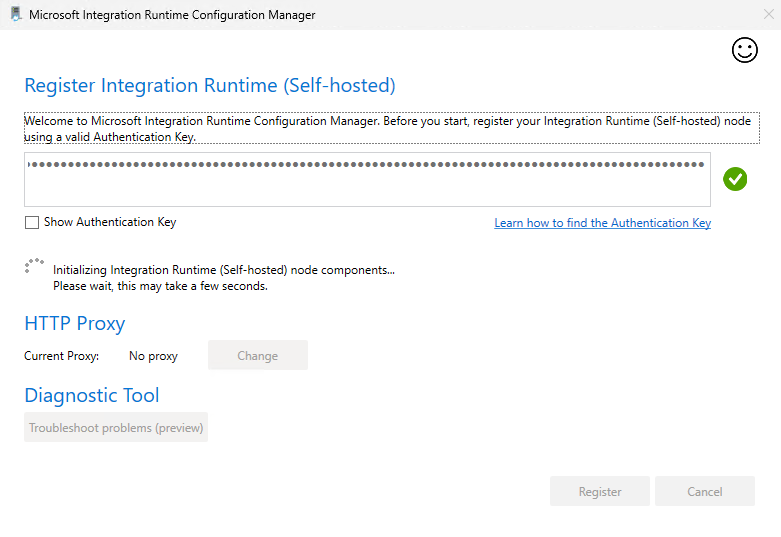Click Troubleshoot problems (preview) button
The width and height of the screenshot is (781, 537).
[116, 428]
